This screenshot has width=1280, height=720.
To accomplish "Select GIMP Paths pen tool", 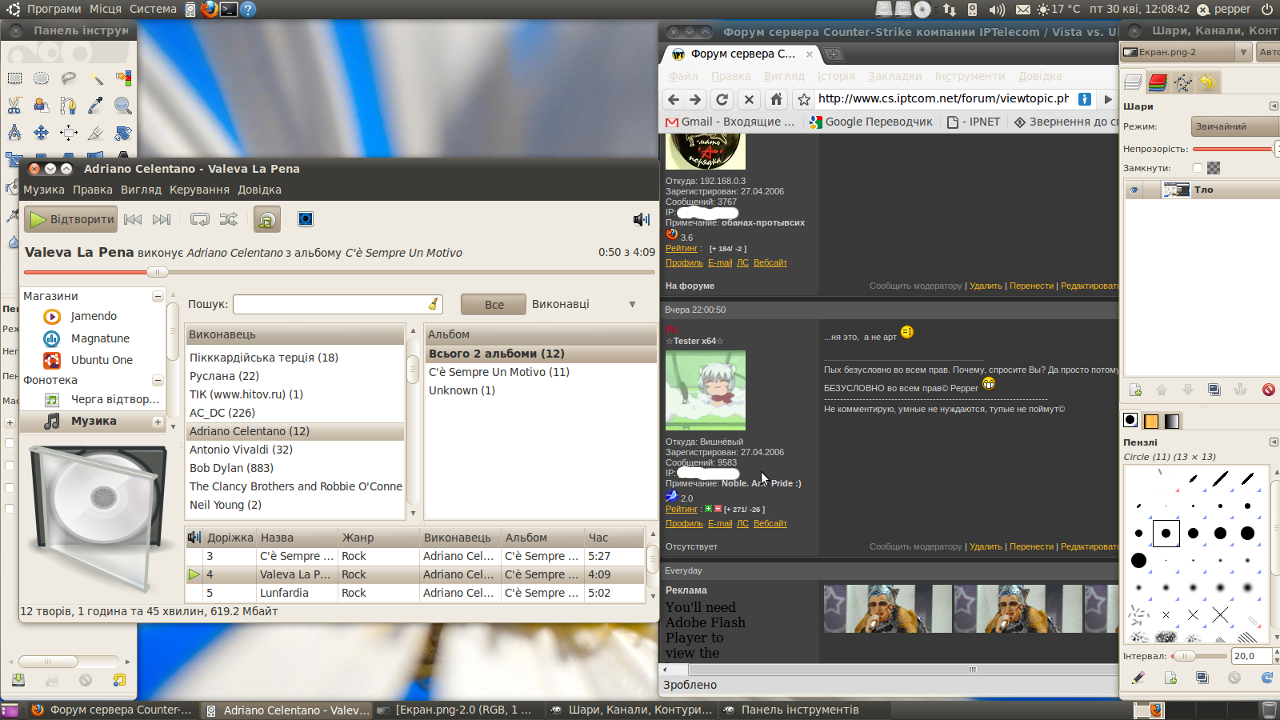I will [69, 105].
